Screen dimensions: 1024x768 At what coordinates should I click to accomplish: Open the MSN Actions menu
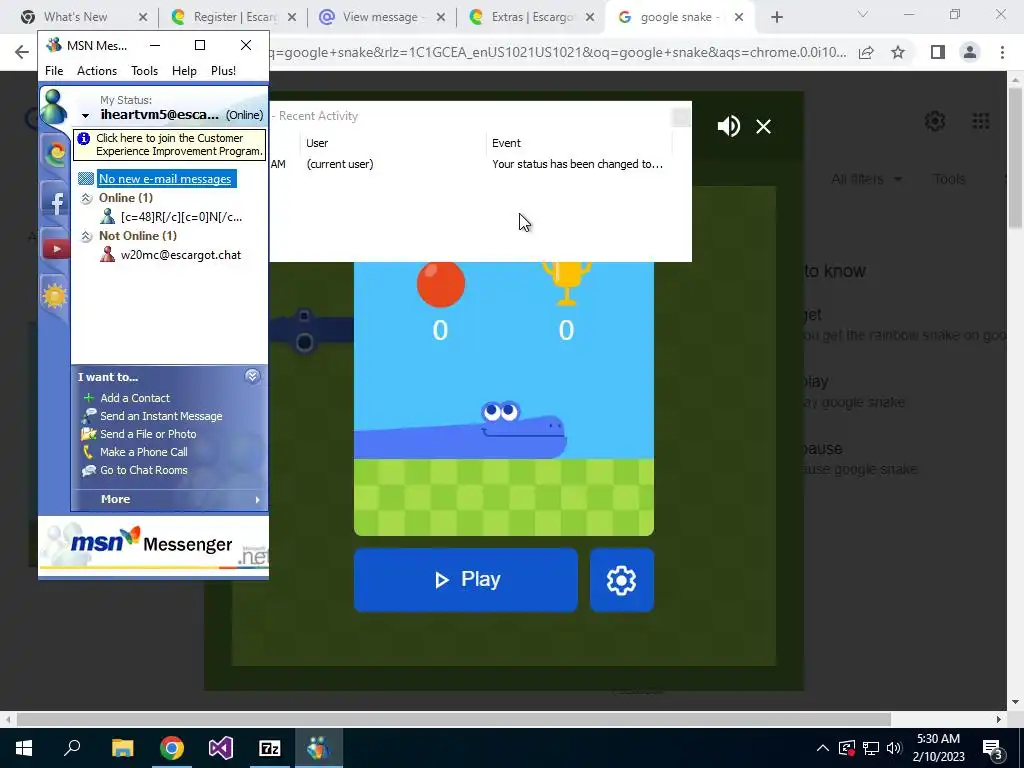97,71
